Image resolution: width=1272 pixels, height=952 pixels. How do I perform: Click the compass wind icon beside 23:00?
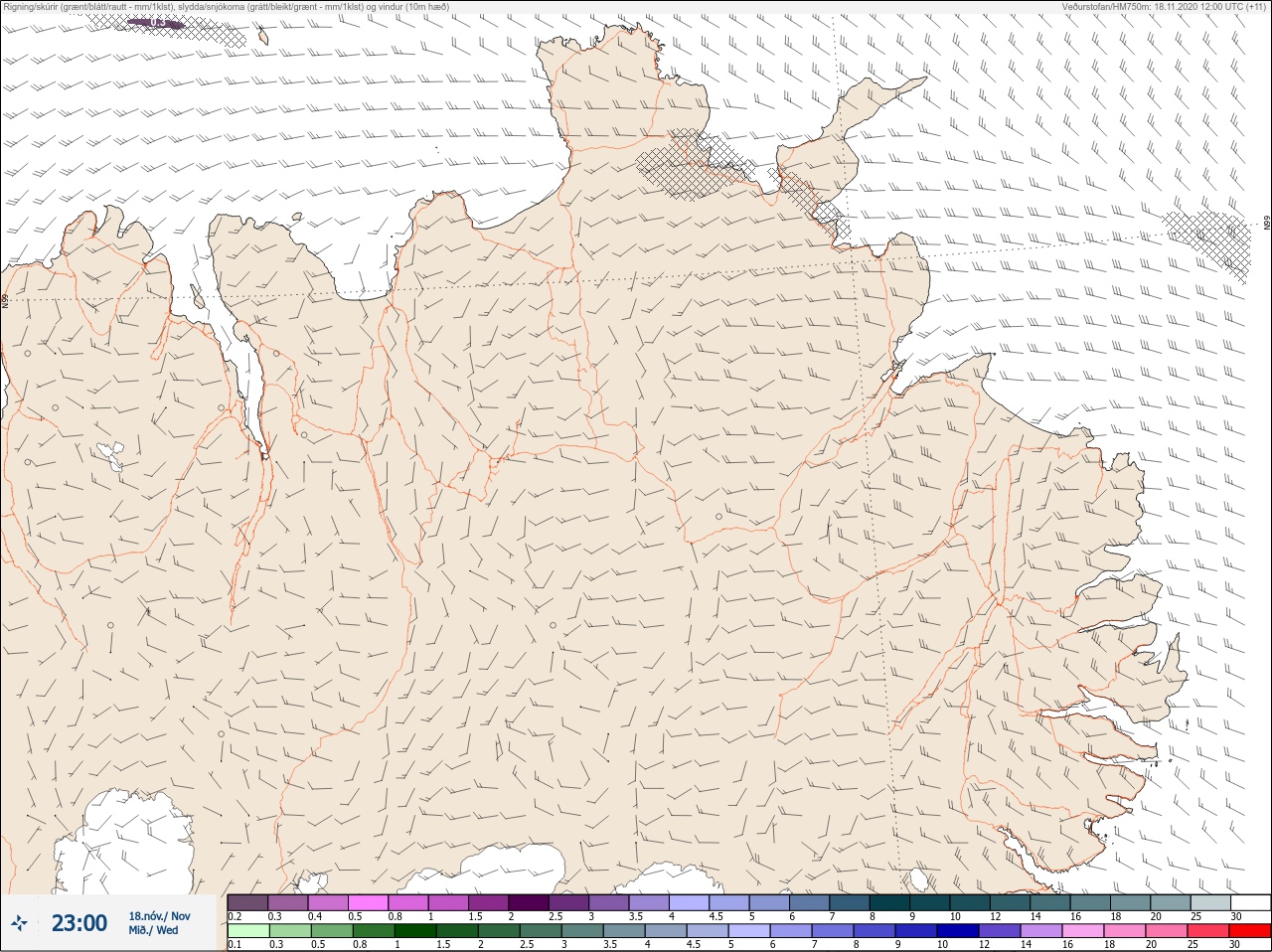(19, 923)
